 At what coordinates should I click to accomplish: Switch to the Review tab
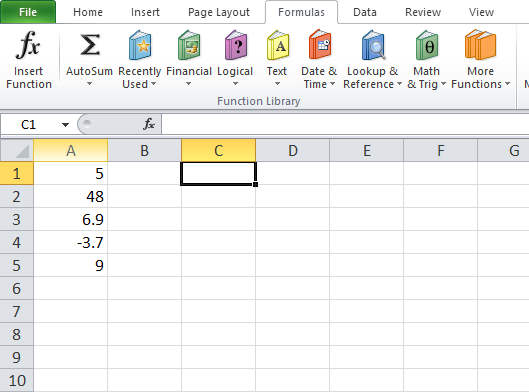[x=423, y=12]
